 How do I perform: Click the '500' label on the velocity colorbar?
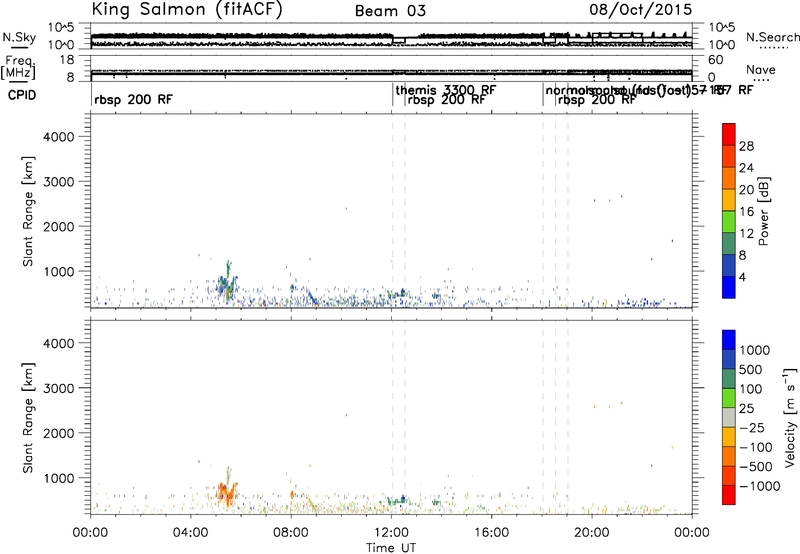point(751,369)
